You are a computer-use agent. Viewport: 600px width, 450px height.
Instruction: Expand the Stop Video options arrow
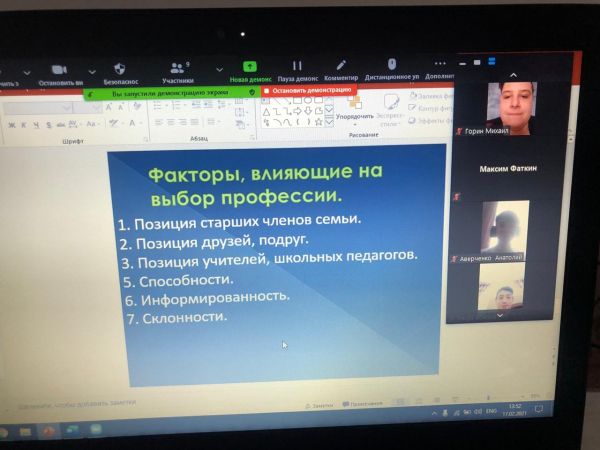pos(92,72)
